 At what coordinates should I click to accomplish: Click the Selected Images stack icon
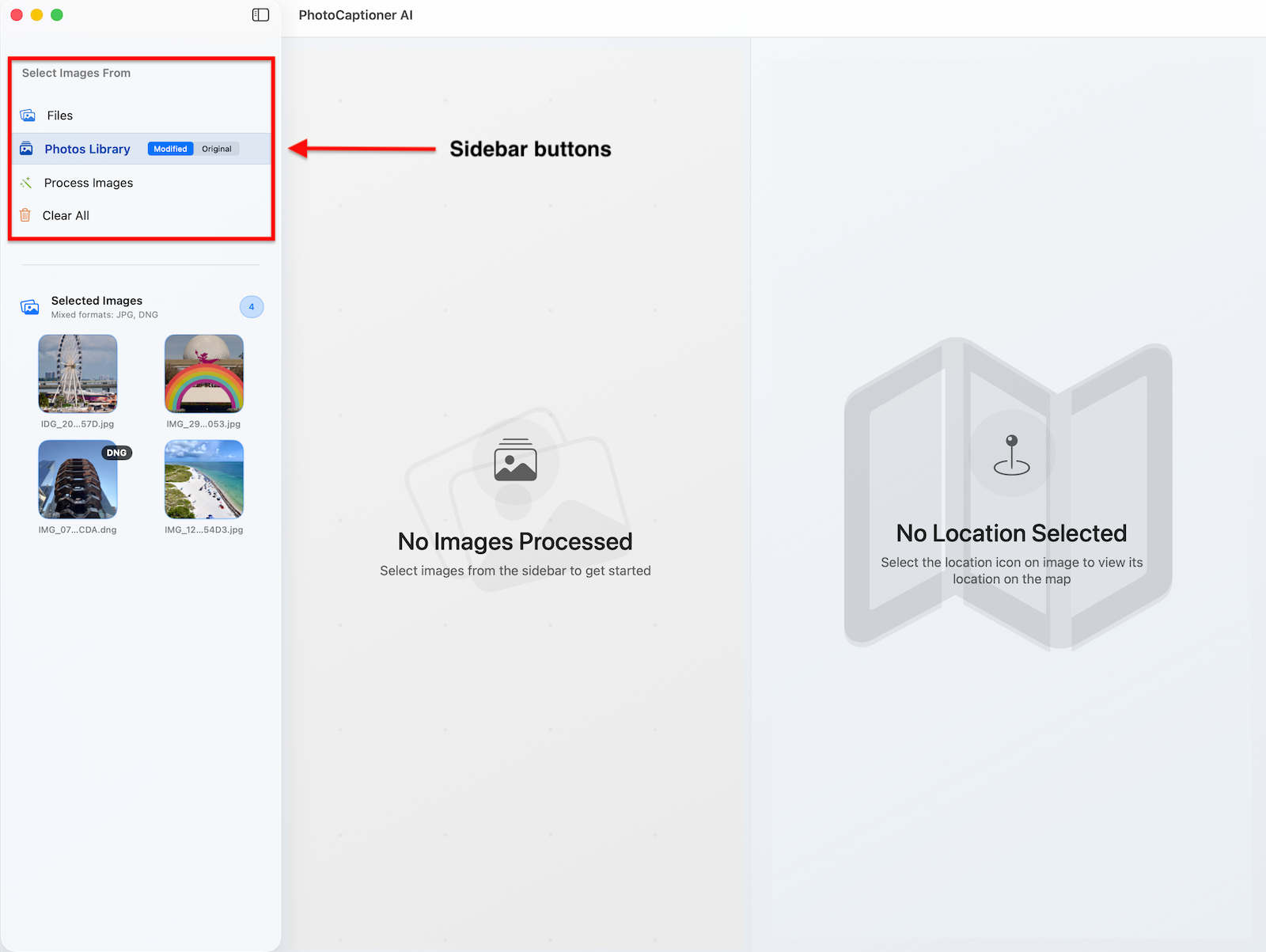tap(30, 307)
